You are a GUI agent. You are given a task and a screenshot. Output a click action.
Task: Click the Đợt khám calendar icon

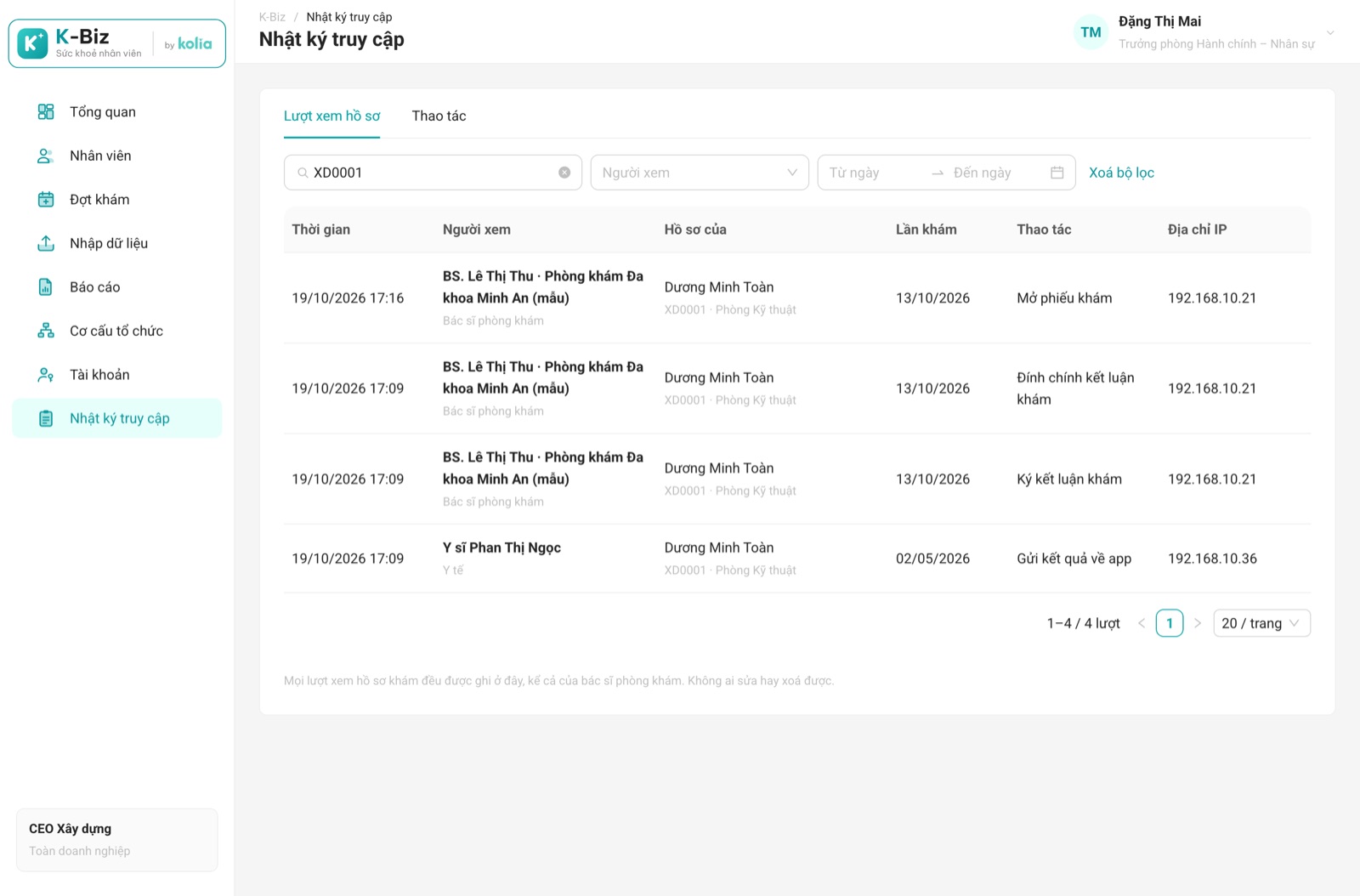coord(46,199)
